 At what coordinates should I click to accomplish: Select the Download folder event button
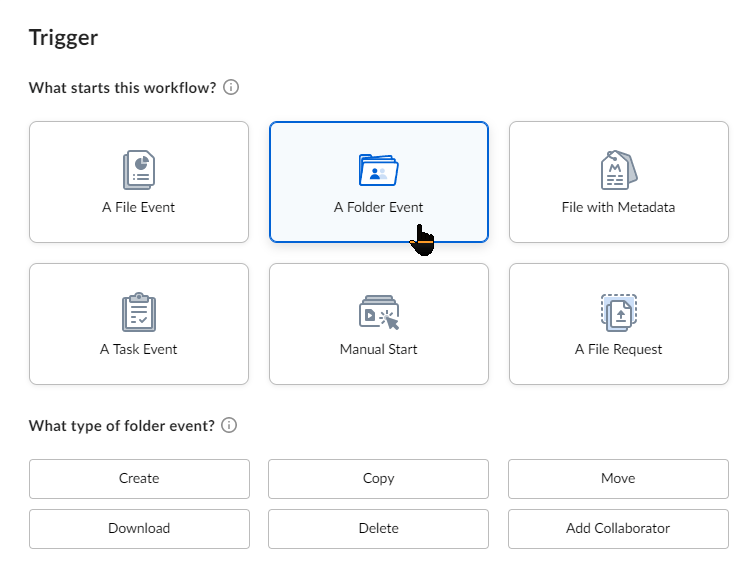(x=139, y=528)
